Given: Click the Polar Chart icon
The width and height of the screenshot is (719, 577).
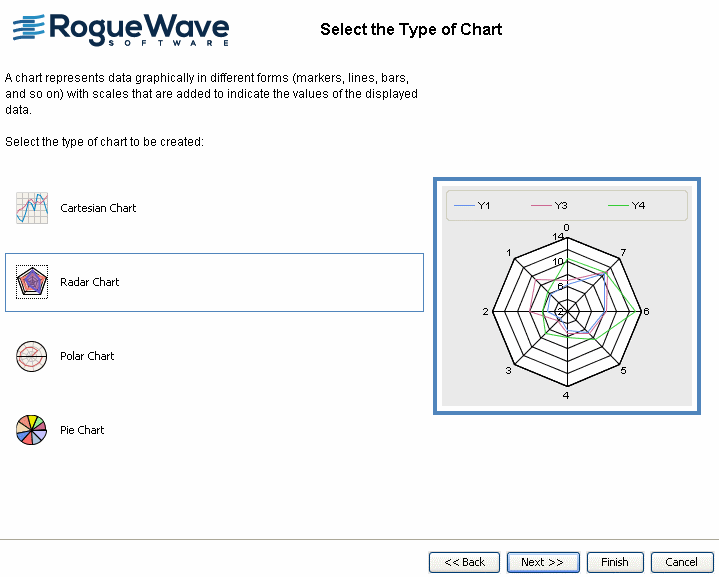Looking at the screenshot, I should [x=32, y=356].
